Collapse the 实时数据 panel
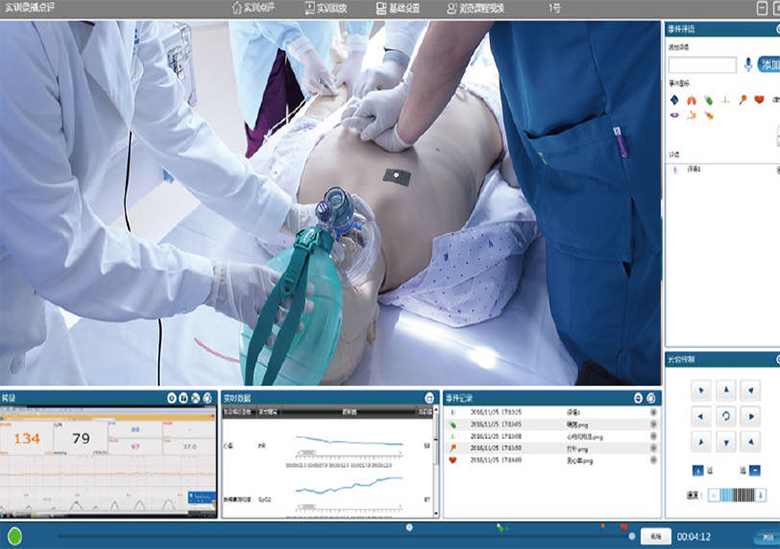Screen dimensions: 780x549 (429, 398)
